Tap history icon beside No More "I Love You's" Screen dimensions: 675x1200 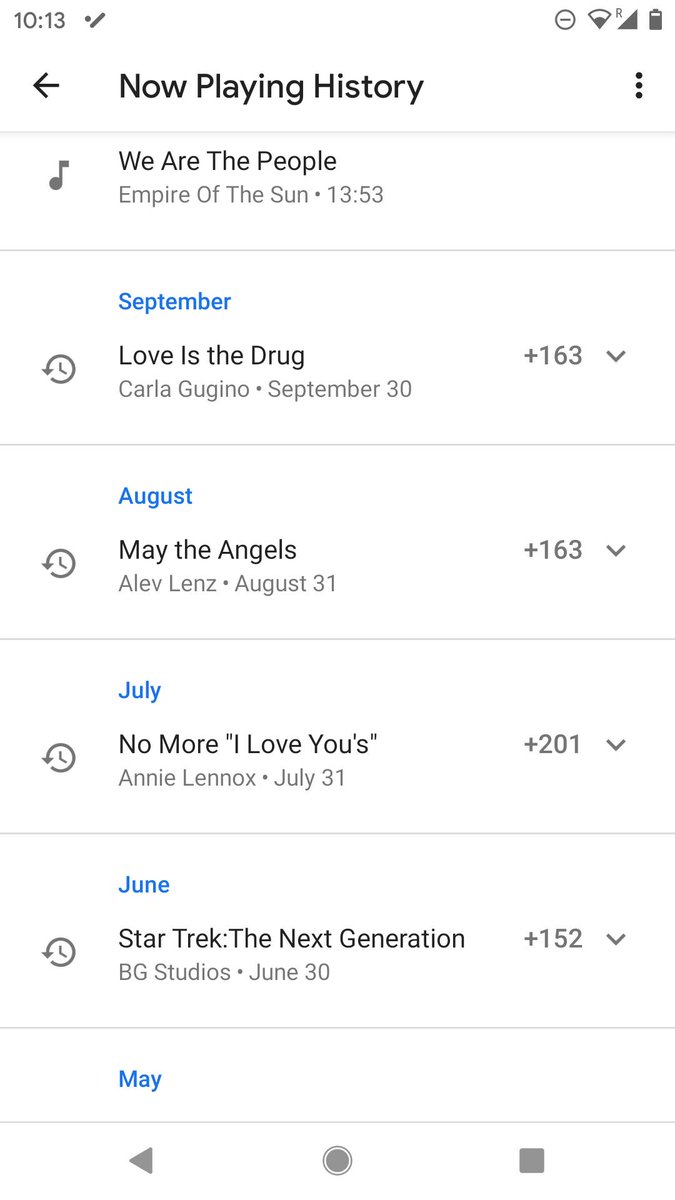coord(59,758)
